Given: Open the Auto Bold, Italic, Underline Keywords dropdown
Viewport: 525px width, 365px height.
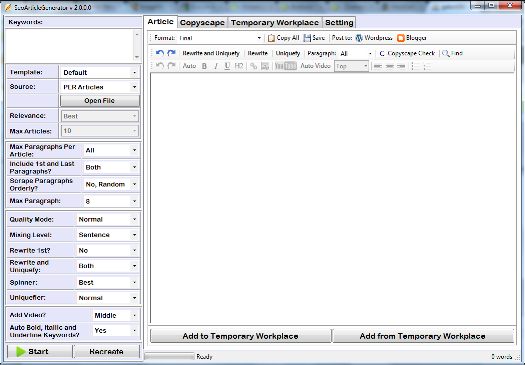Looking at the screenshot, I should coord(115,331).
